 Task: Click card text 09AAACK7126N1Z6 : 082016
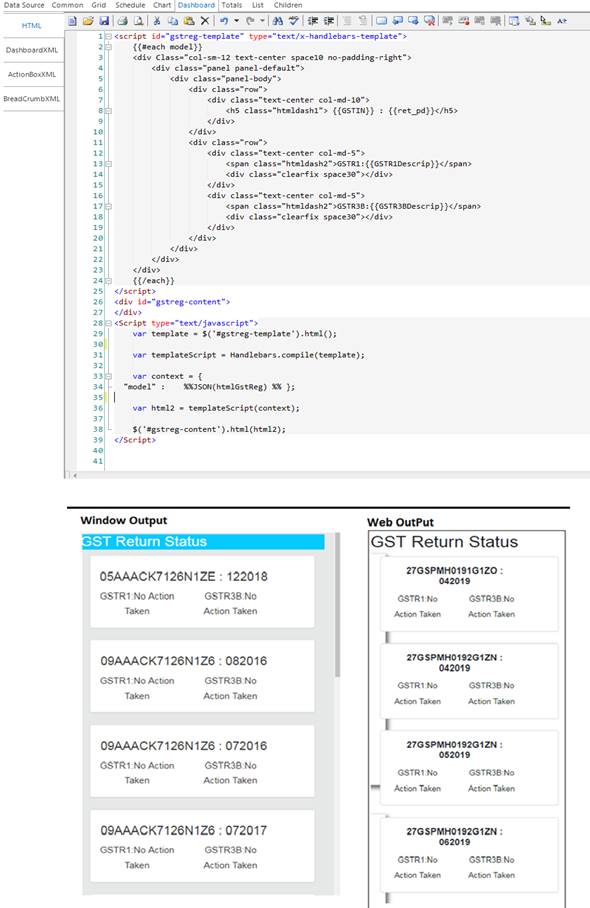[184, 661]
